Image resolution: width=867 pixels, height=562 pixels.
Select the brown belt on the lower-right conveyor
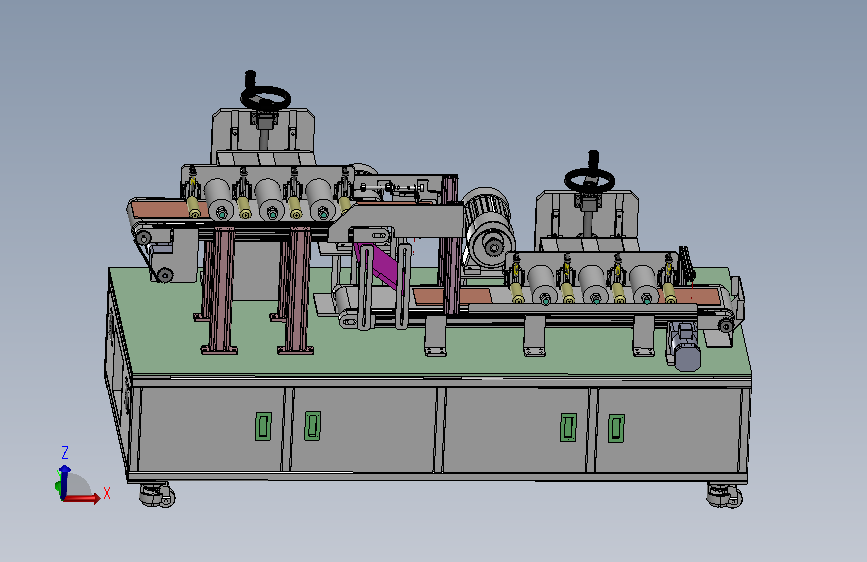click(x=452, y=296)
